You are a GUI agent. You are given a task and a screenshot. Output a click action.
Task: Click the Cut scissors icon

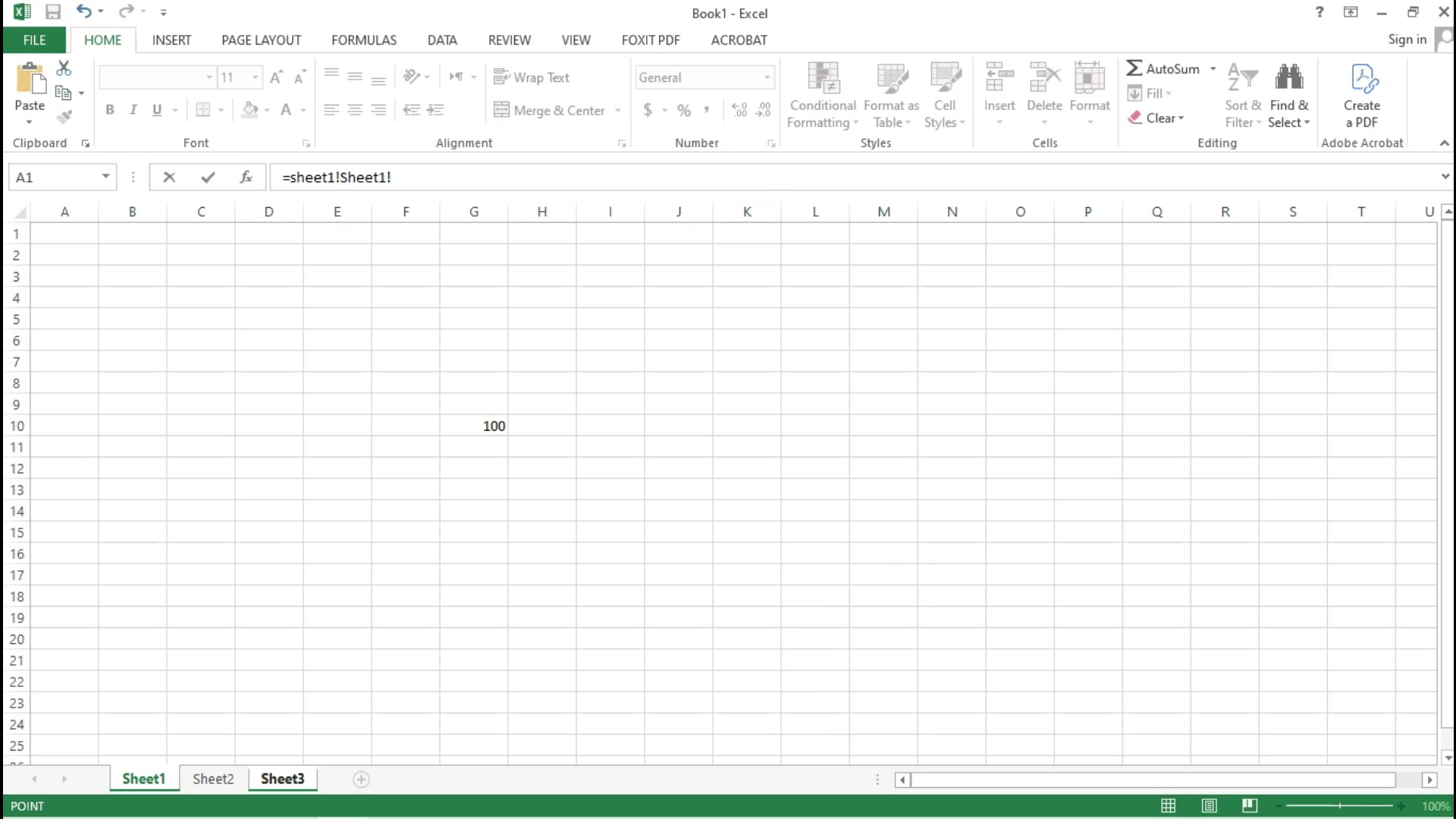point(64,69)
